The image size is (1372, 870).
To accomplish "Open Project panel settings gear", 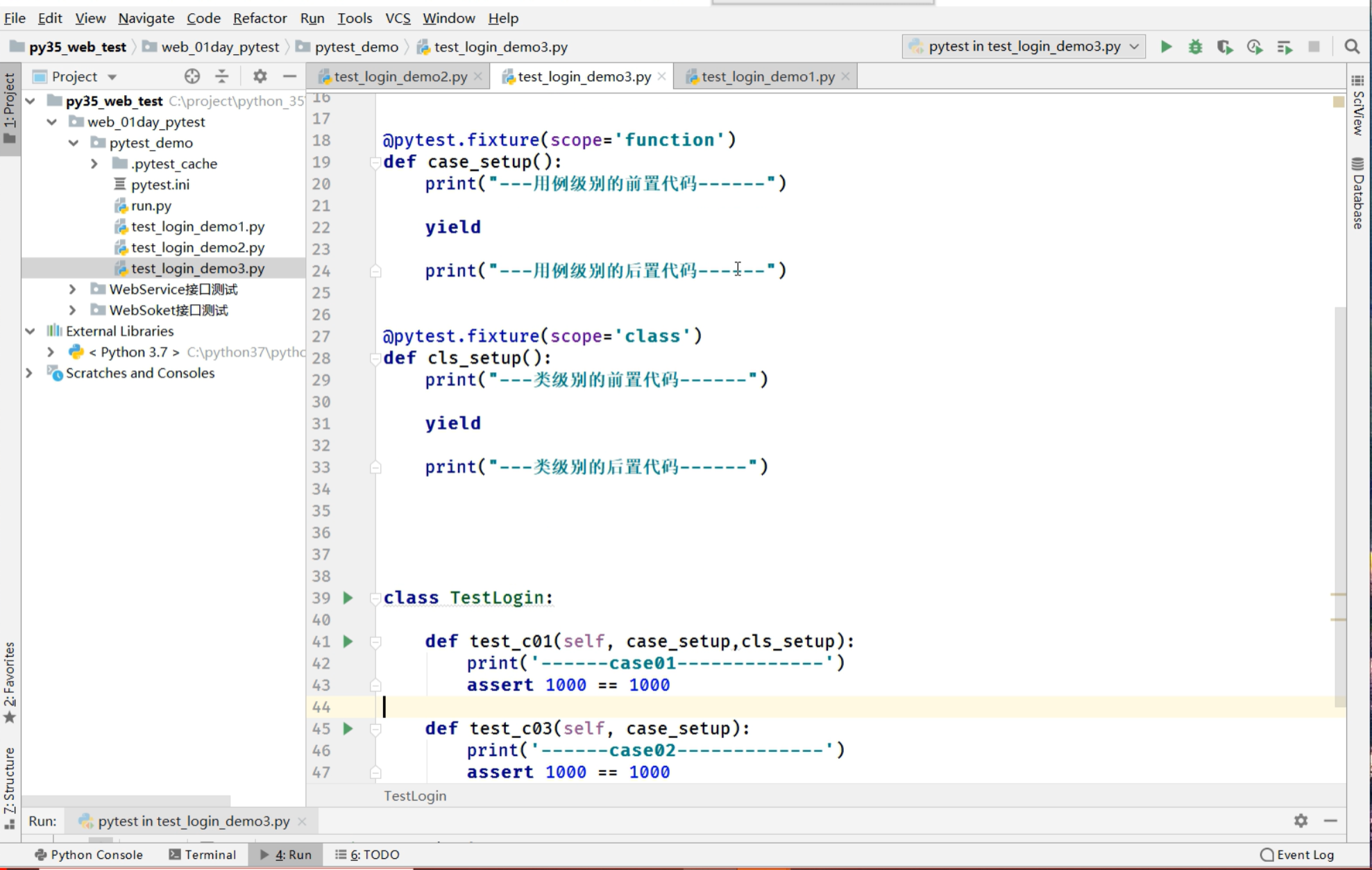I will click(260, 76).
